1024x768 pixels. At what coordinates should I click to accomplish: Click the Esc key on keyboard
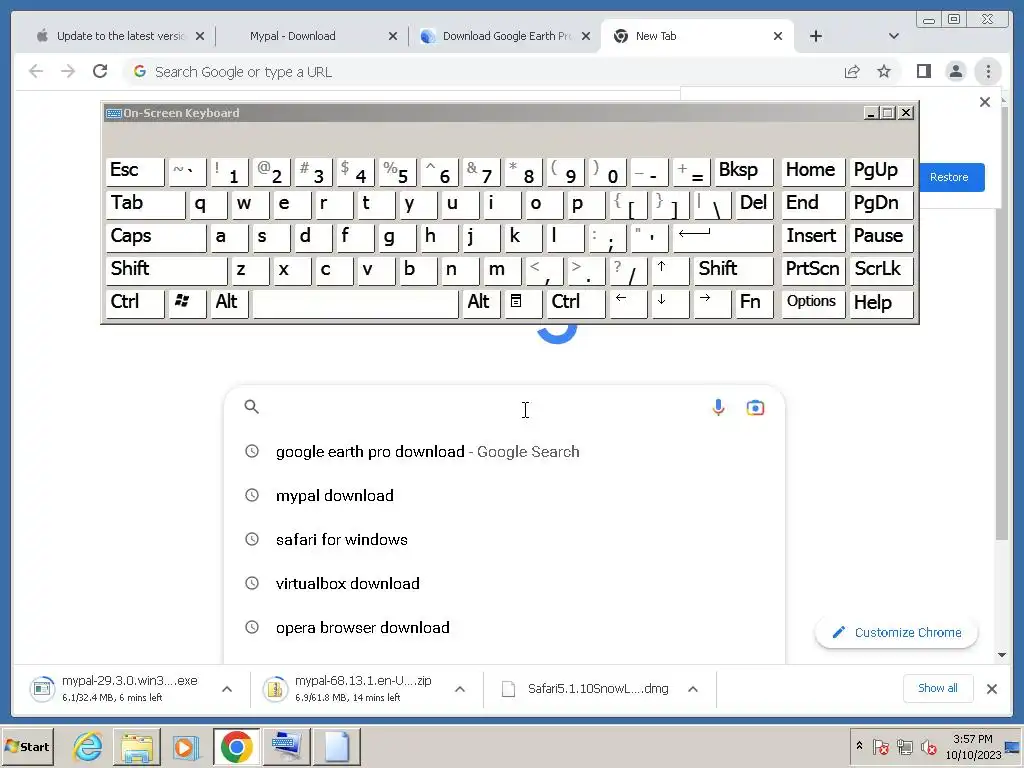tap(135, 172)
